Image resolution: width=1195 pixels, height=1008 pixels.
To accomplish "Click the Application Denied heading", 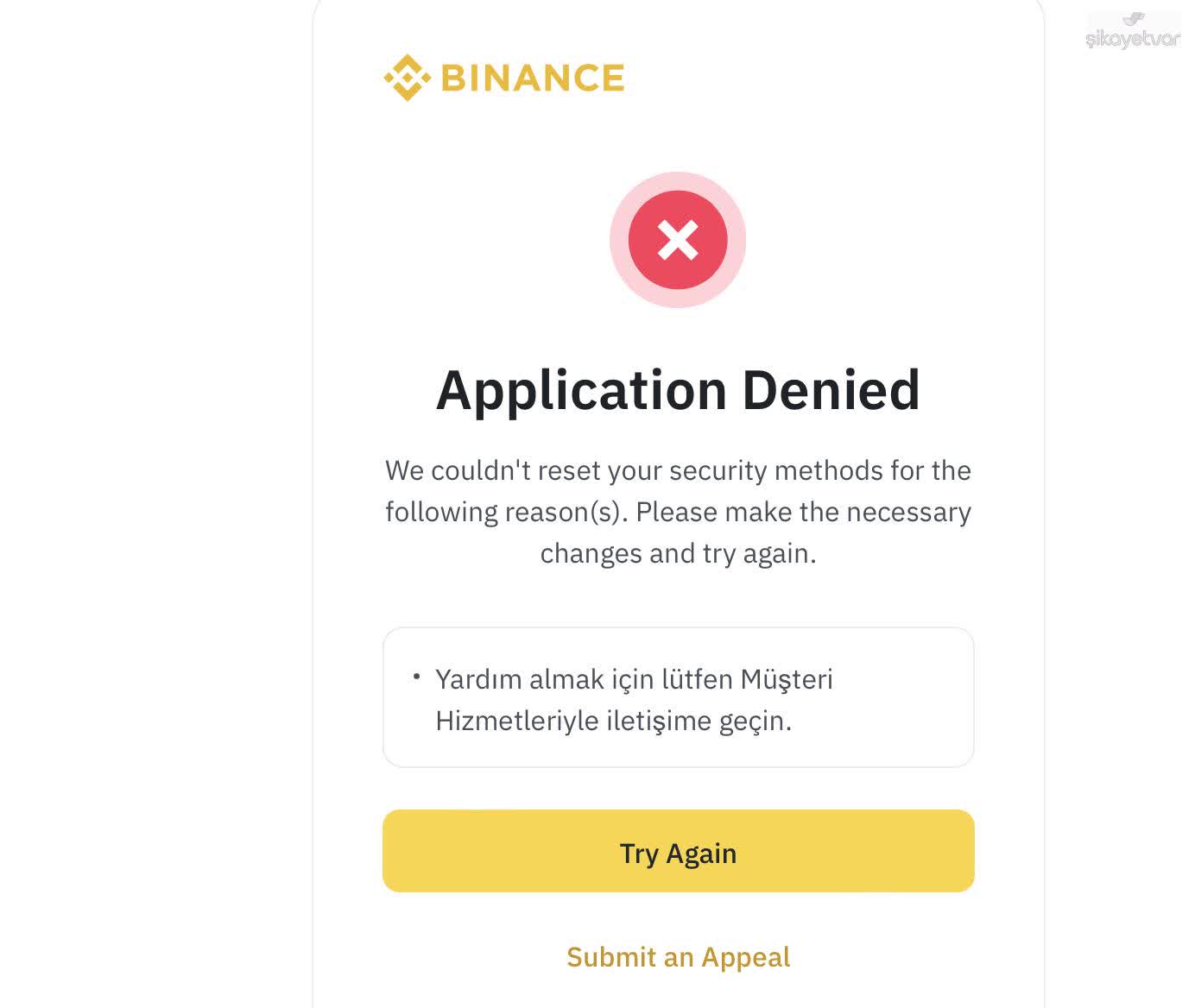I will [x=679, y=390].
